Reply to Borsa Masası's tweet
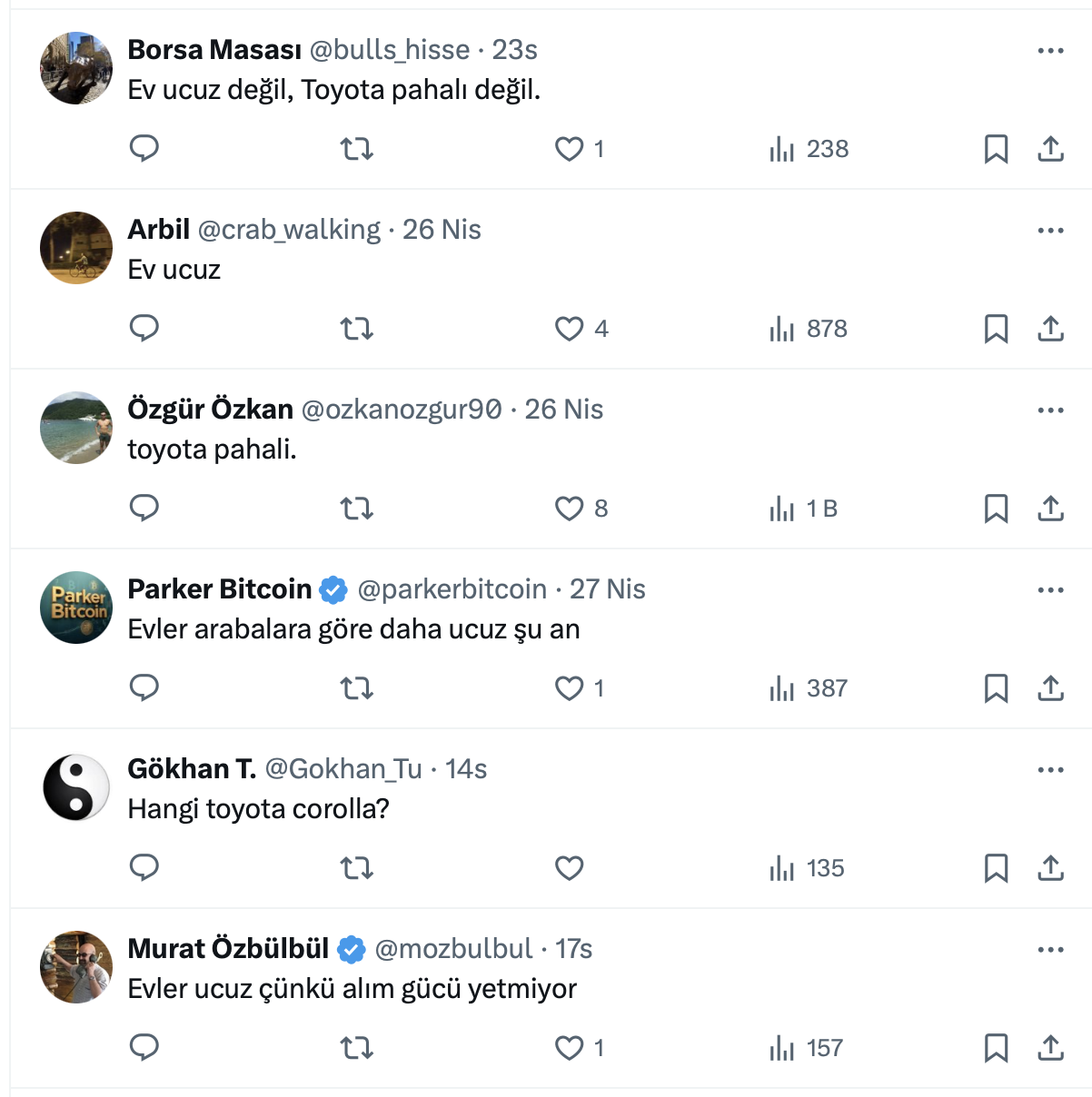This screenshot has width=1092, height=1097. coord(144,148)
